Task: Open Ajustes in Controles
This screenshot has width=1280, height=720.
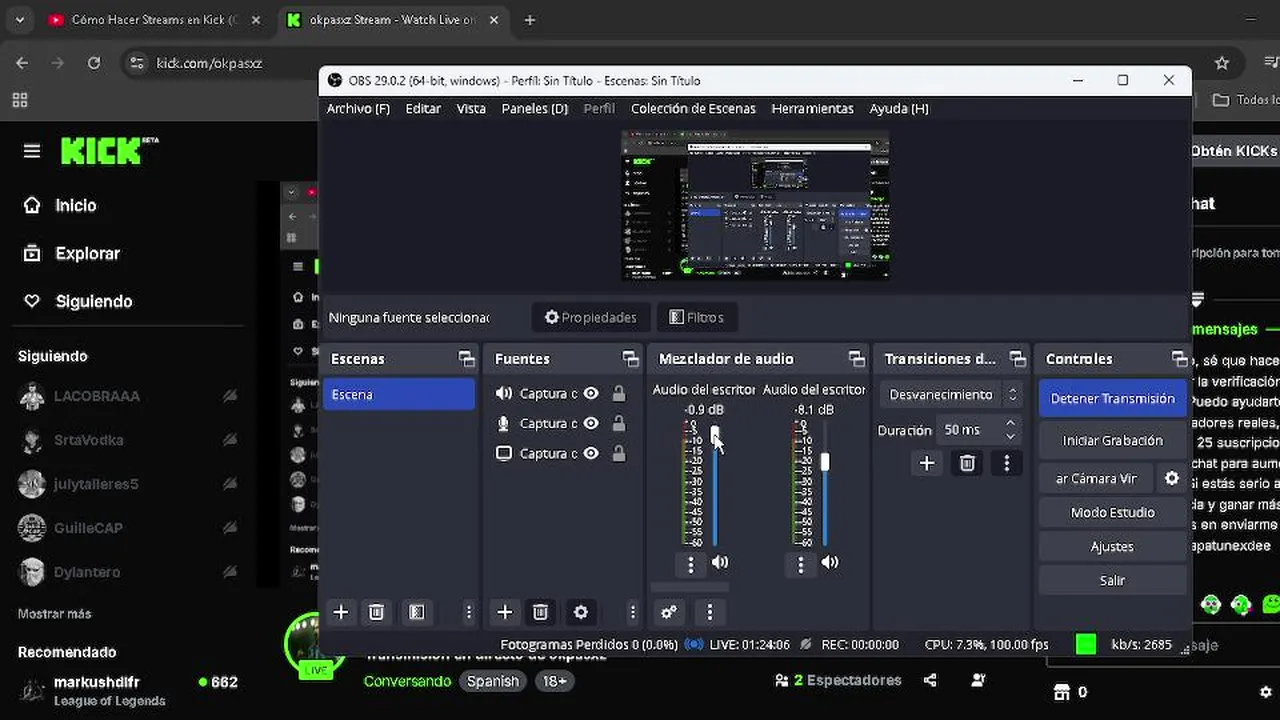Action: point(1112,546)
